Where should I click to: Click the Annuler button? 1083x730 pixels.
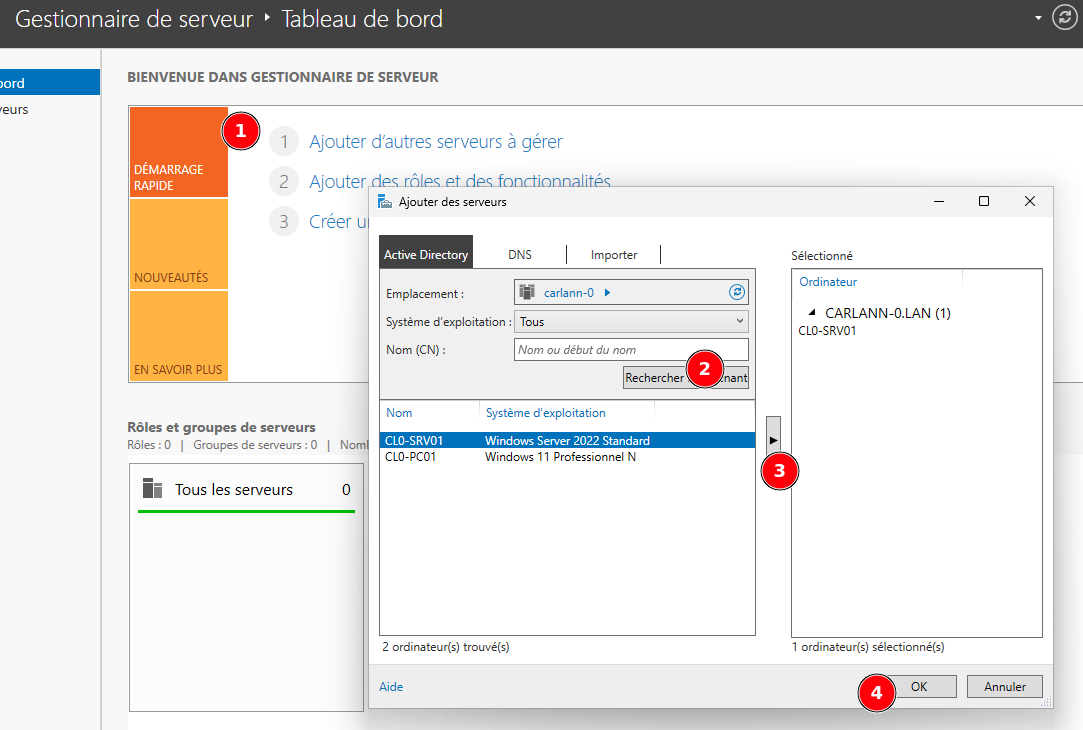pyautogui.click(x=1004, y=686)
